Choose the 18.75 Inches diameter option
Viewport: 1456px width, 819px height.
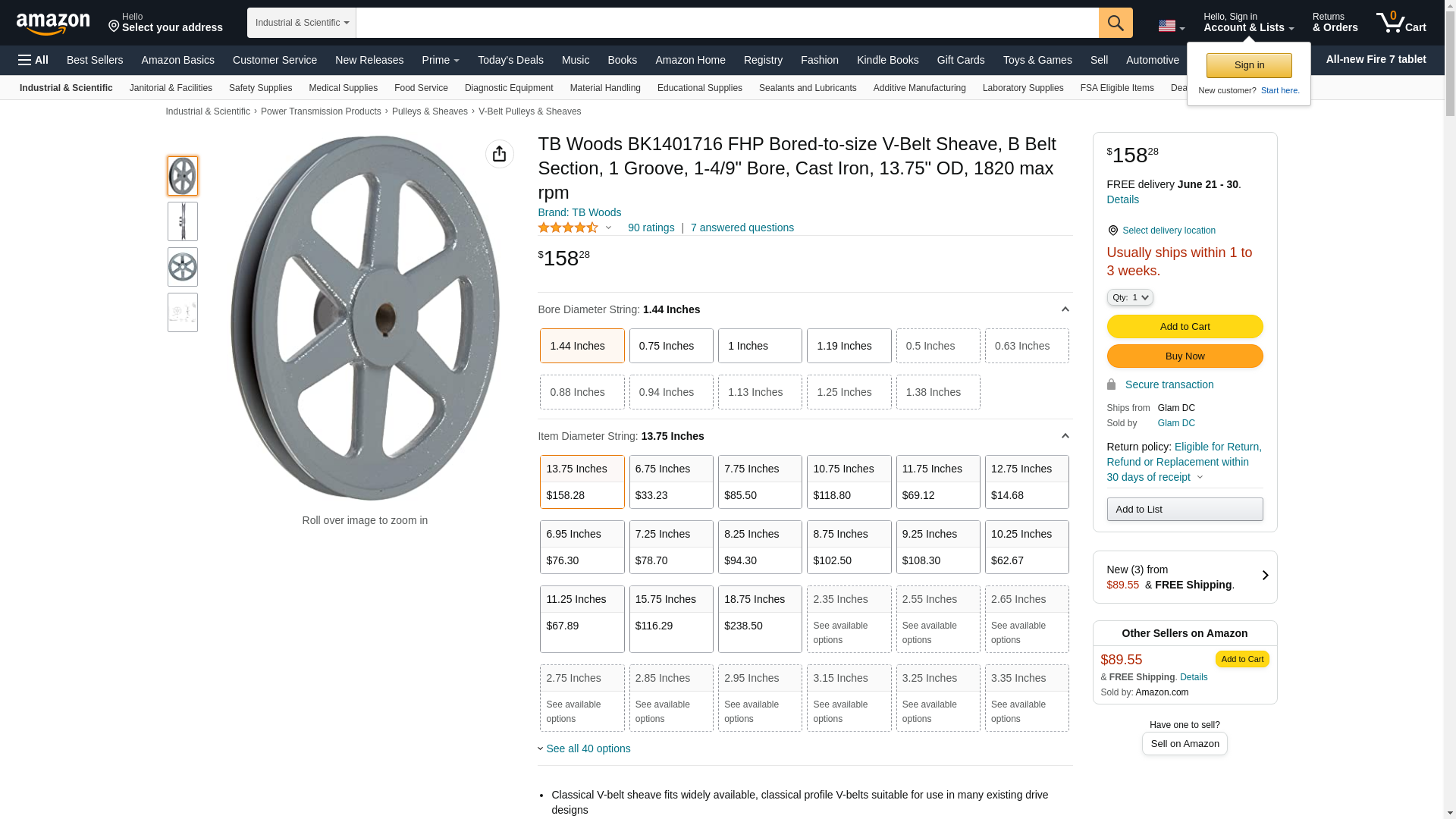click(759, 618)
